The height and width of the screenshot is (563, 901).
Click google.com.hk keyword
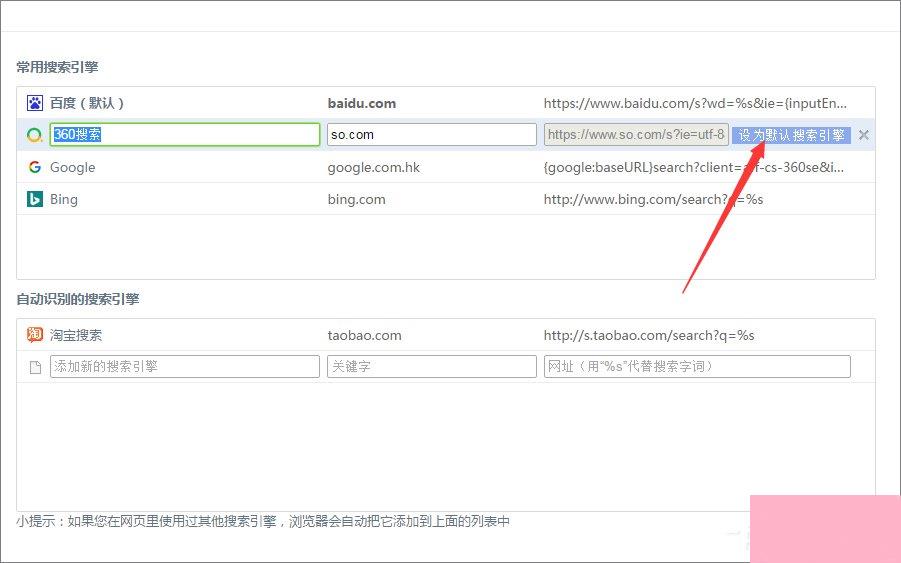pos(374,168)
